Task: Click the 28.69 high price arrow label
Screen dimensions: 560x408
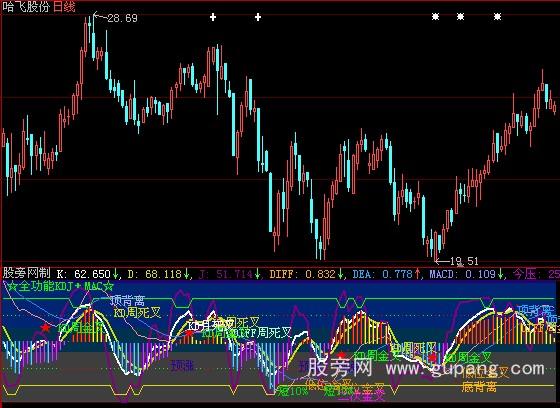Action: click(x=116, y=18)
